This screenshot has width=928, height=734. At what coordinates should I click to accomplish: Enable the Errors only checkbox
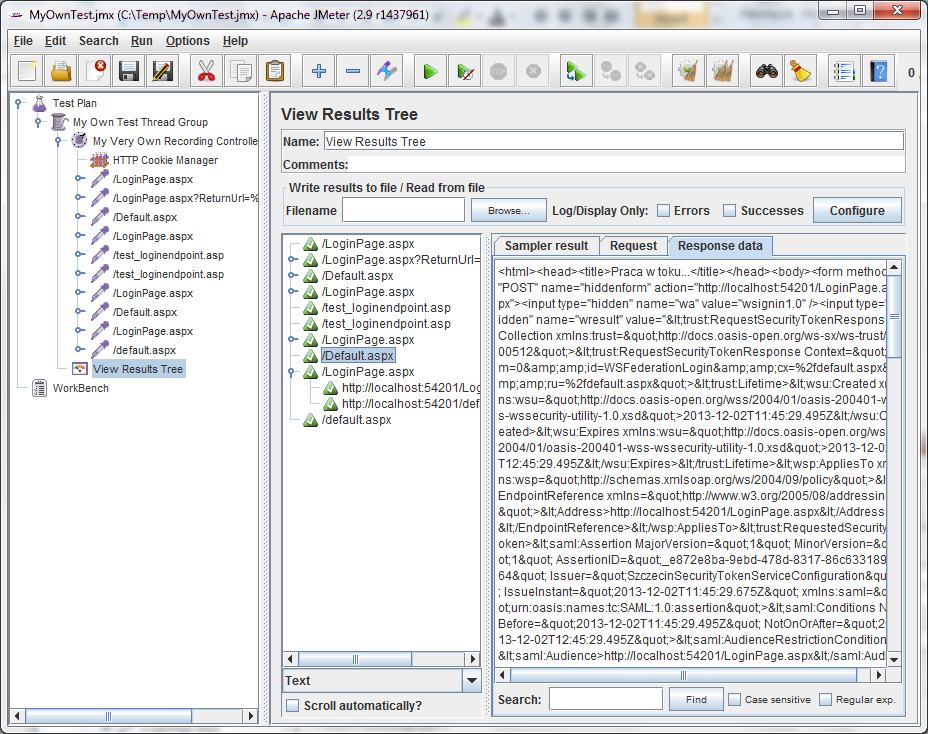pyautogui.click(x=663, y=210)
